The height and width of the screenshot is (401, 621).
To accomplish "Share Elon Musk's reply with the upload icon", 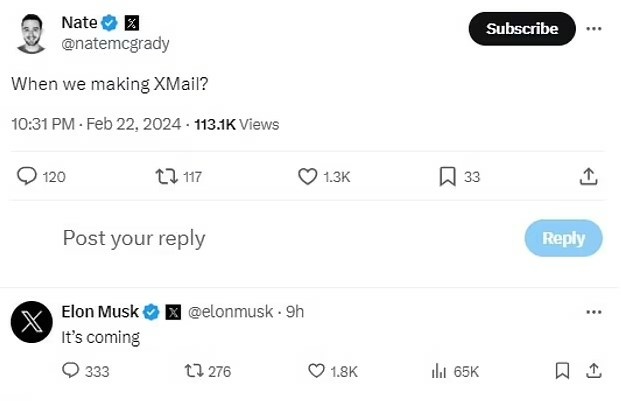I will click(594, 371).
